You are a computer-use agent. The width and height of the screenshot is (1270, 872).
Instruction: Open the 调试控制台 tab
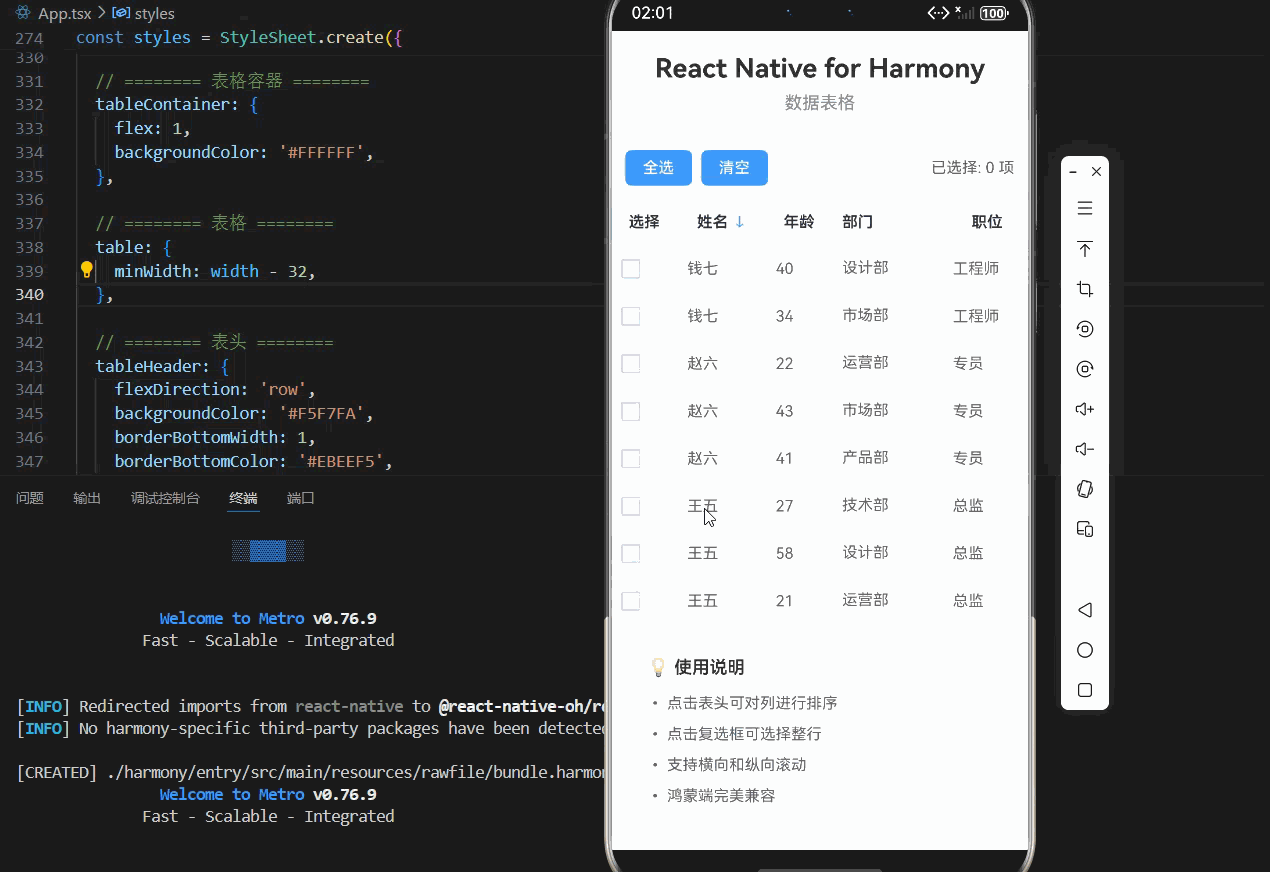click(165, 498)
